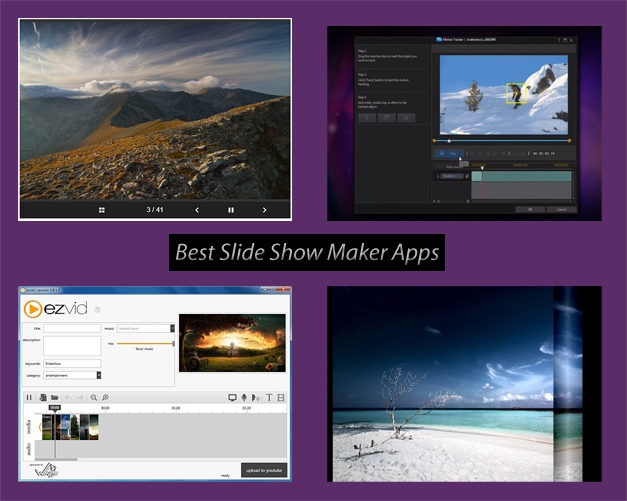
Task: Advance to the next slide in gallery
Action: 264,210
